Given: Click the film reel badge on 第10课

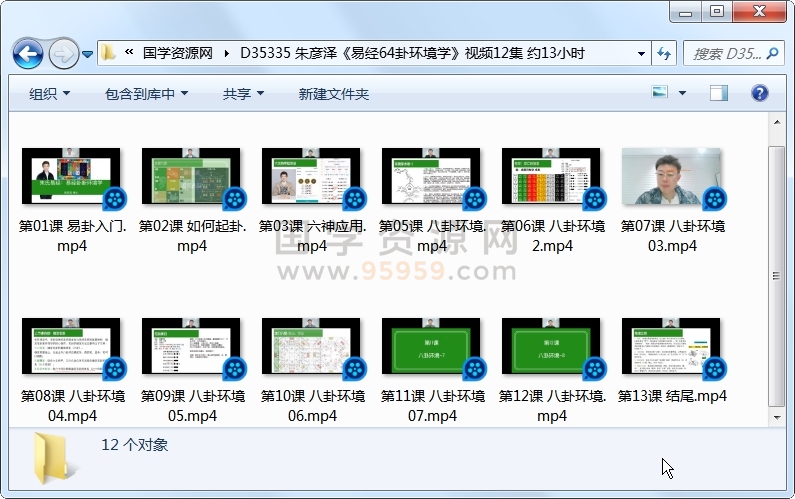Looking at the screenshot, I should (x=354, y=369).
